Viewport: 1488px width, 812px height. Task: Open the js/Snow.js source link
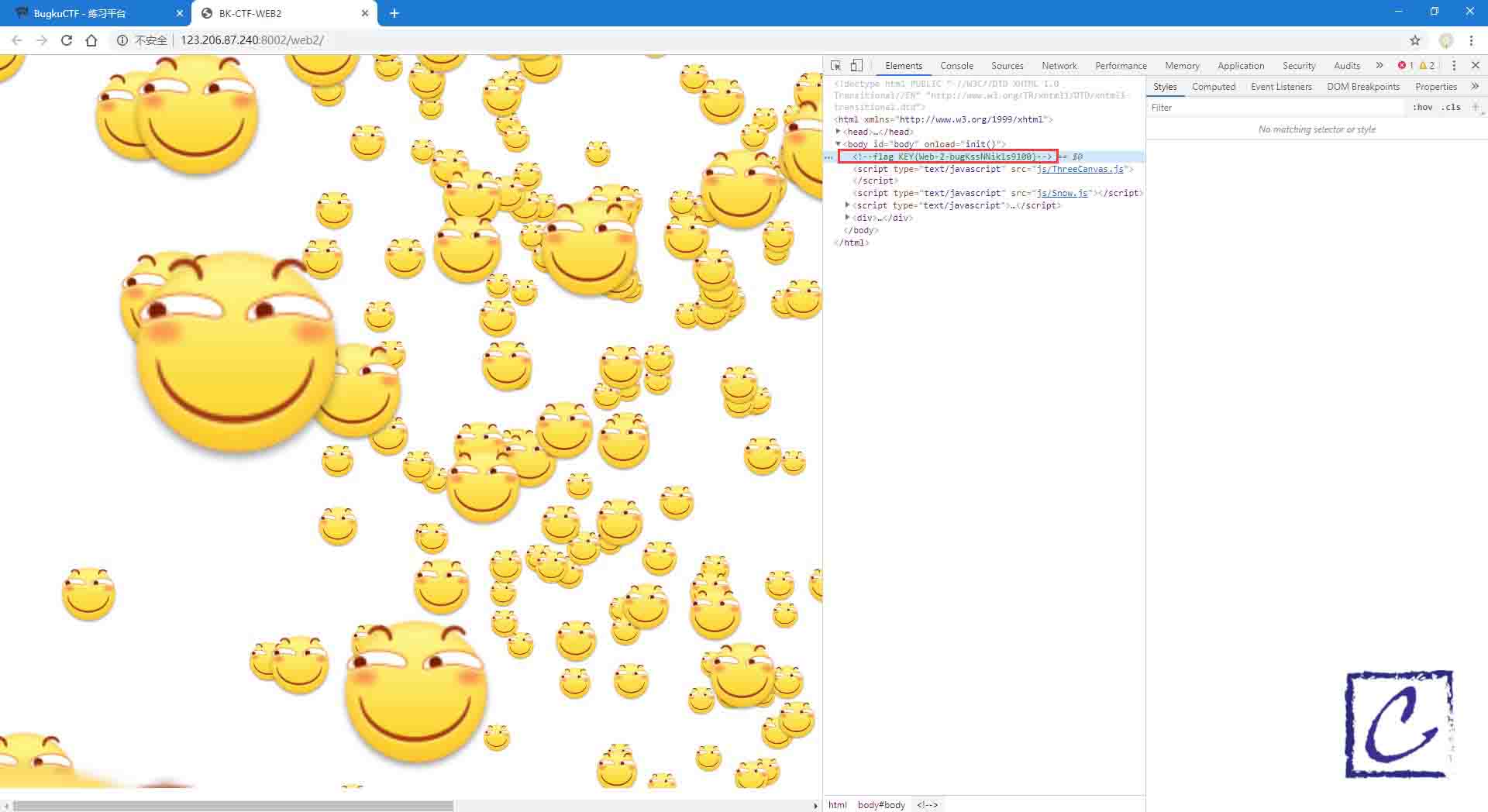click(1063, 193)
